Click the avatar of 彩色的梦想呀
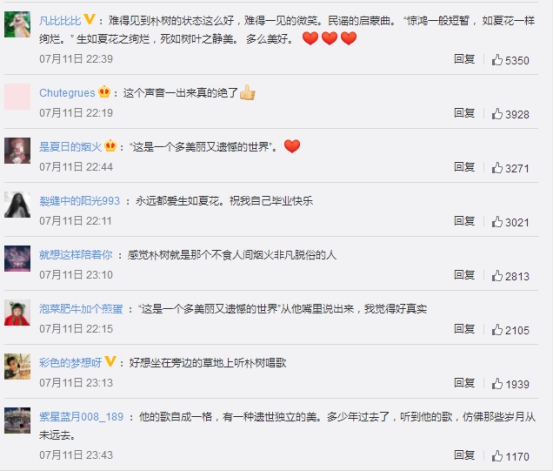This screenshot has width=554, height=471. [x=17, y=366]
